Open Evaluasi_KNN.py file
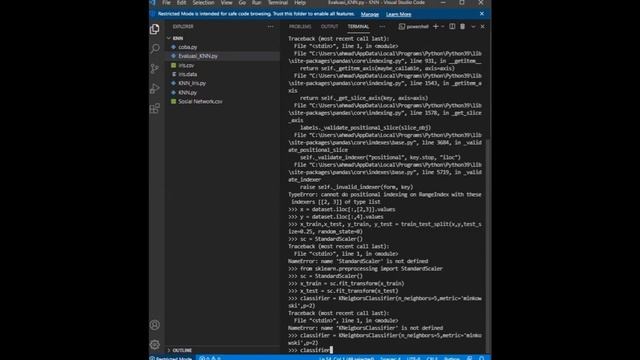The height and width of the screenshot is (360, 640). click(x=222, y=56)
